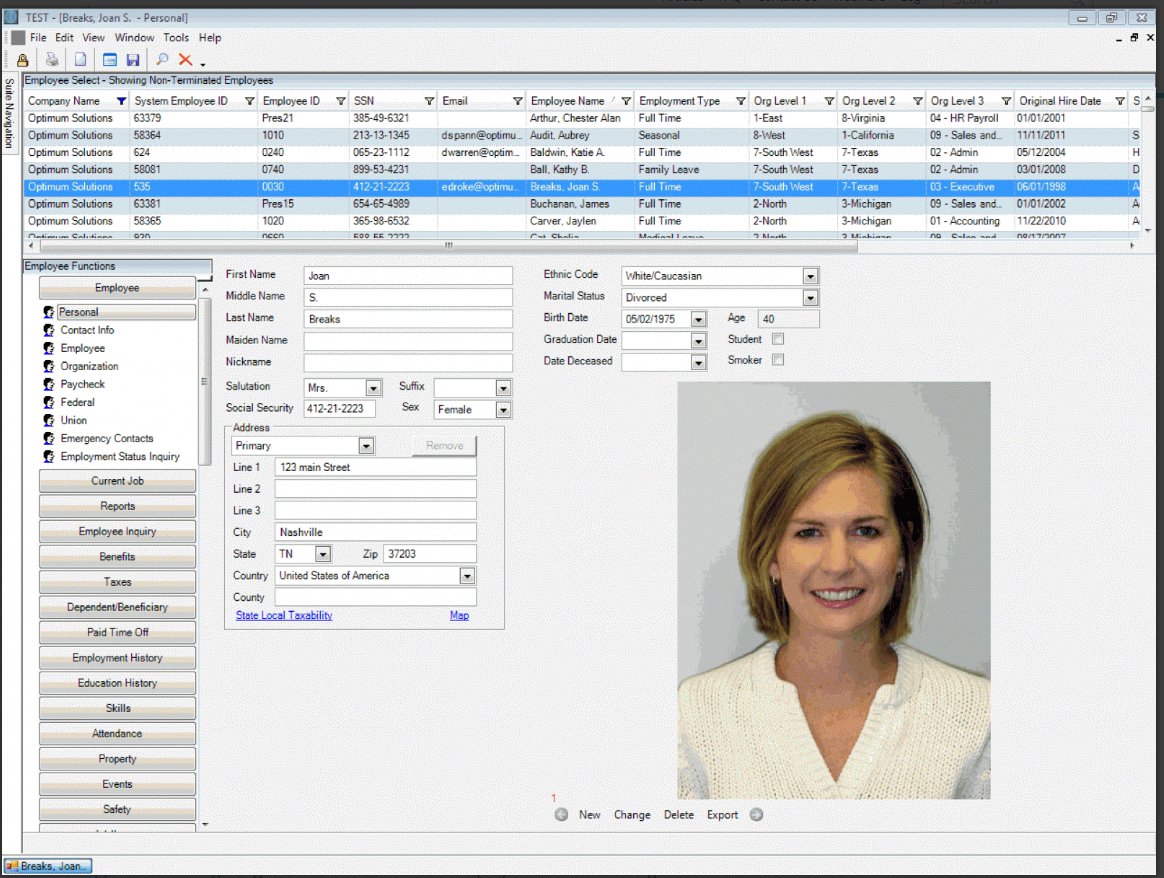Open the File menu
Viewport: 1164px width, 878px height.
[38, 38]
